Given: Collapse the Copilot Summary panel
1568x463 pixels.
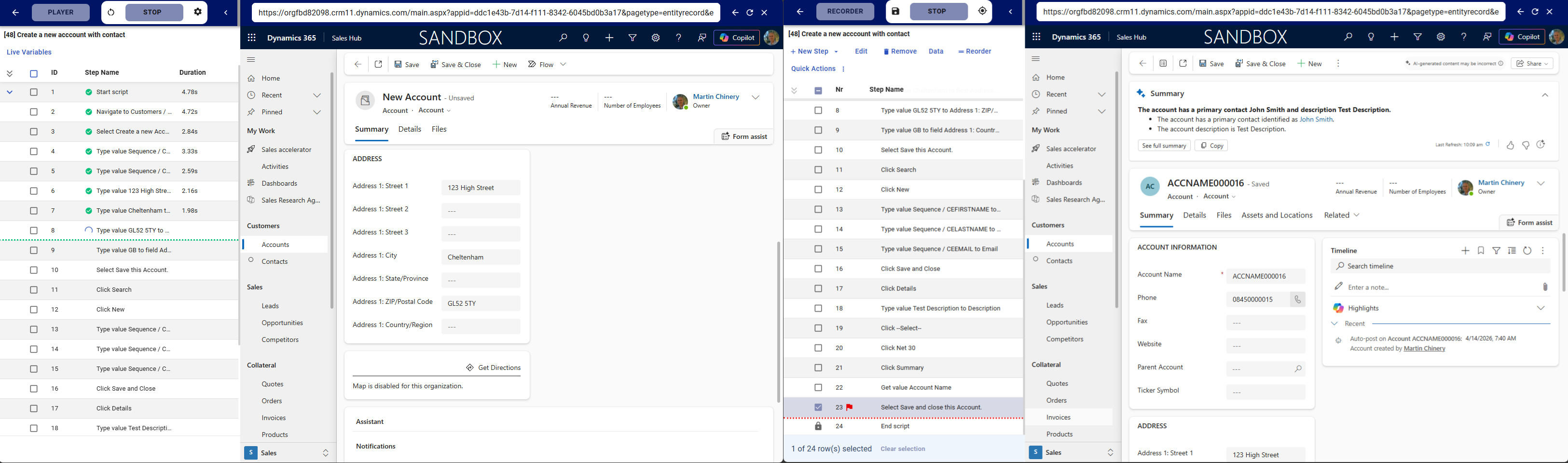Looking at the screenshot, I should click(x=1544, y=95).
